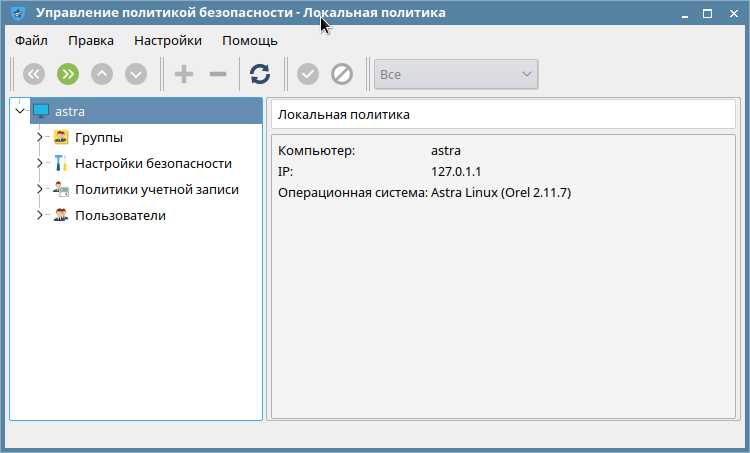This screenshot has height=453, width=750.
Task: Click the refresh circular arrows icon
Action: 260,74
